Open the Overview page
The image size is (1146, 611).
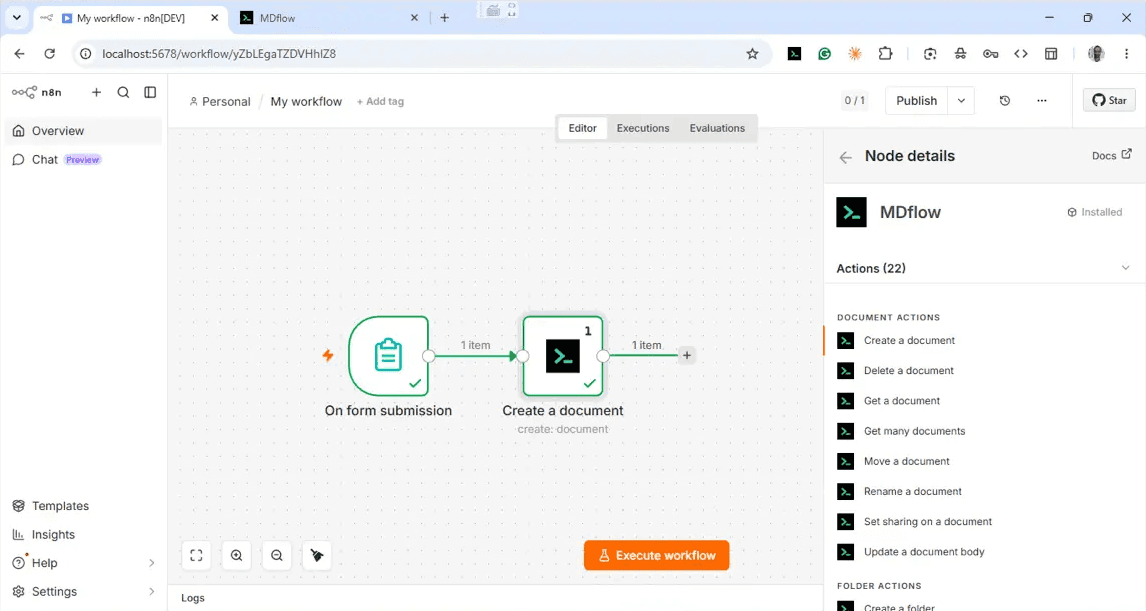click(x=83, y=131)
